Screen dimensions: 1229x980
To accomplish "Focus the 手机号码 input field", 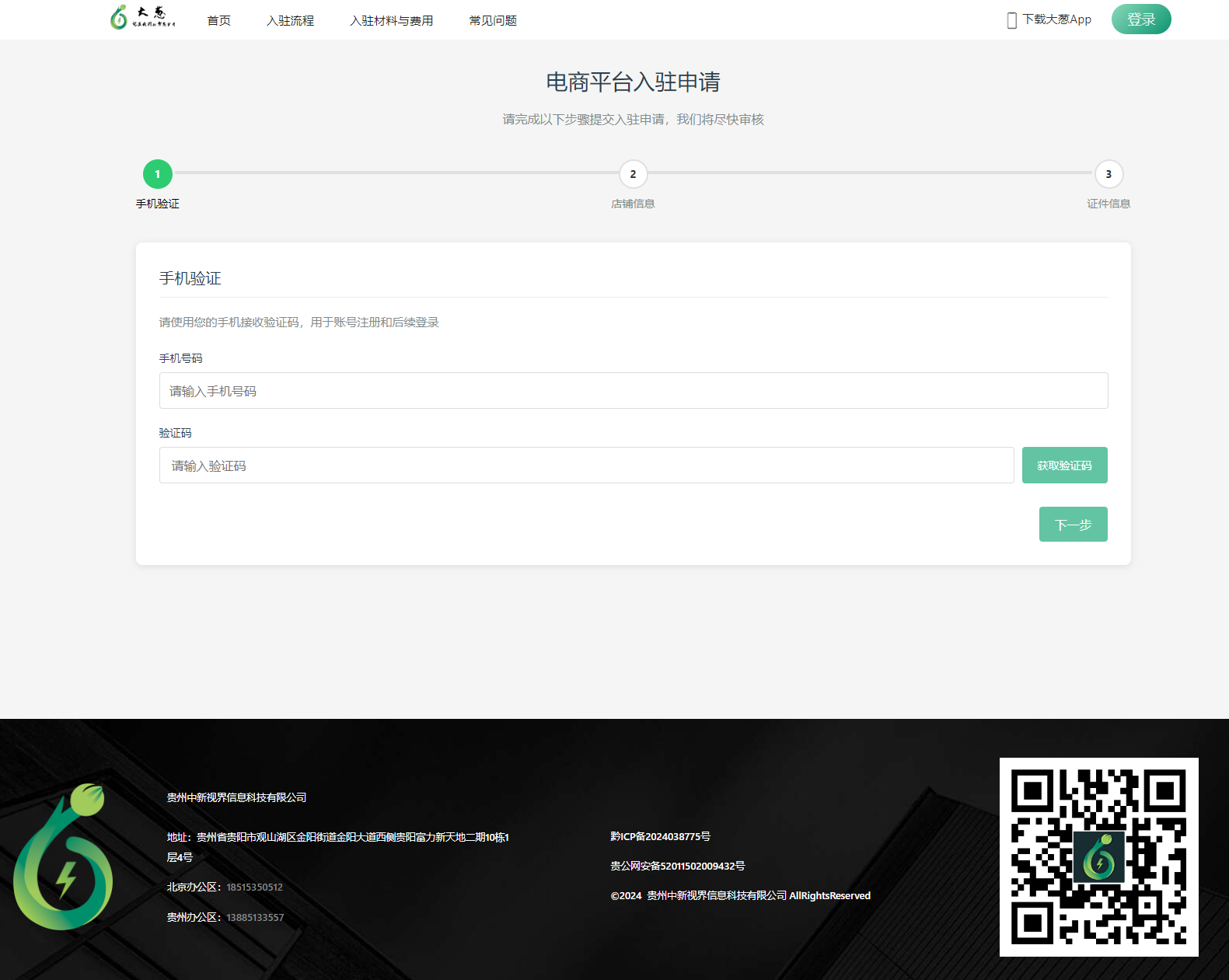I will 633,390.
